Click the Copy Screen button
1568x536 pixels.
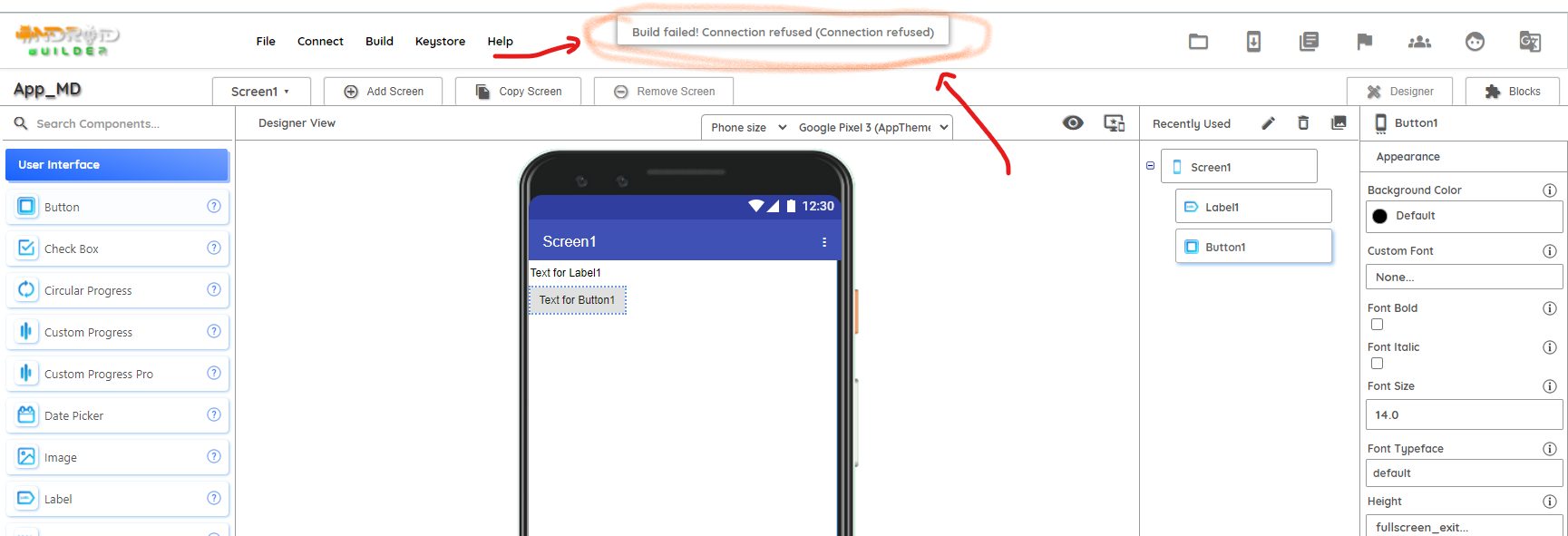[518, 92]
